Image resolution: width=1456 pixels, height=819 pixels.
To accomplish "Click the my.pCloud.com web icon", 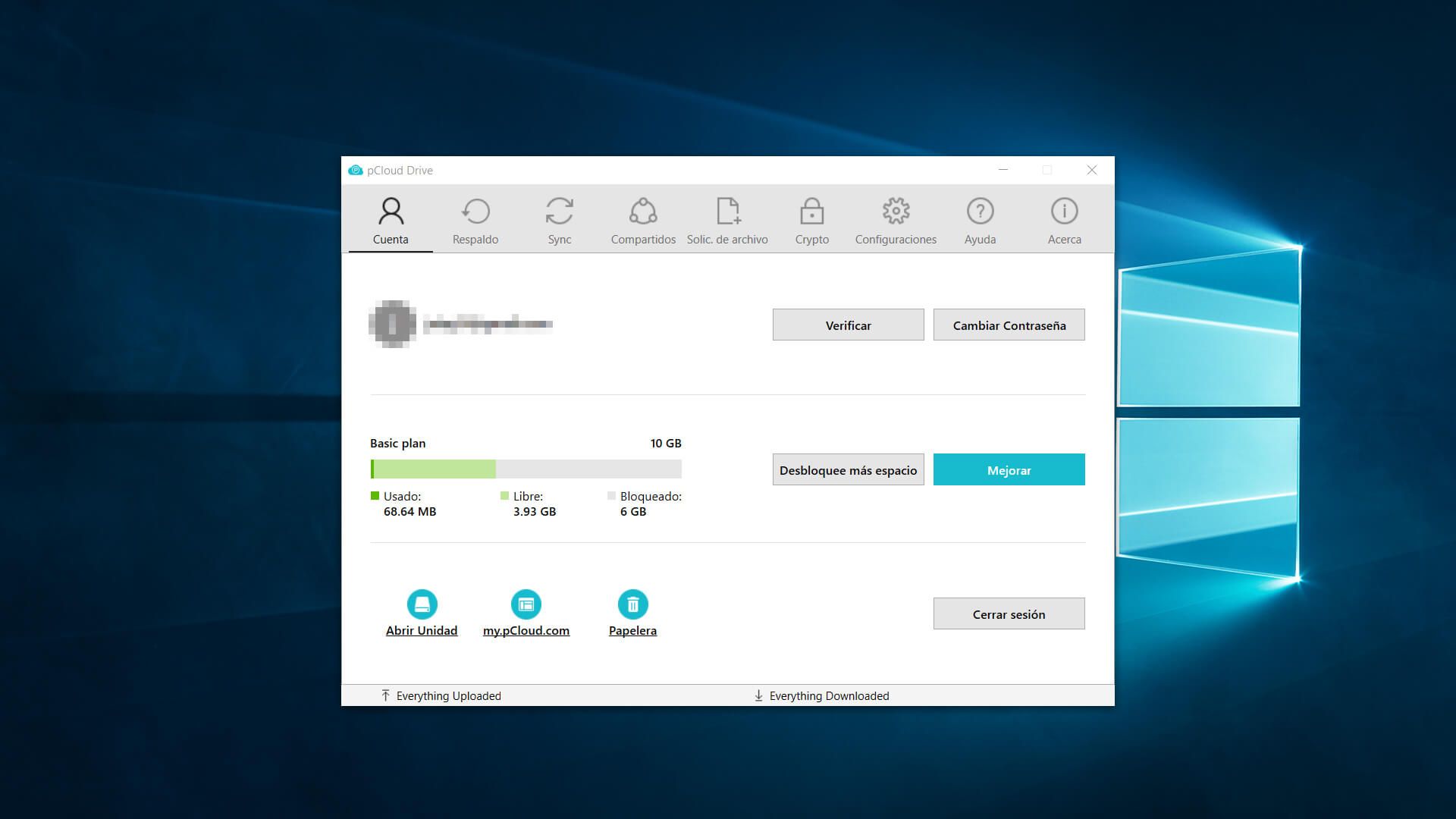I will click(526, 604).
